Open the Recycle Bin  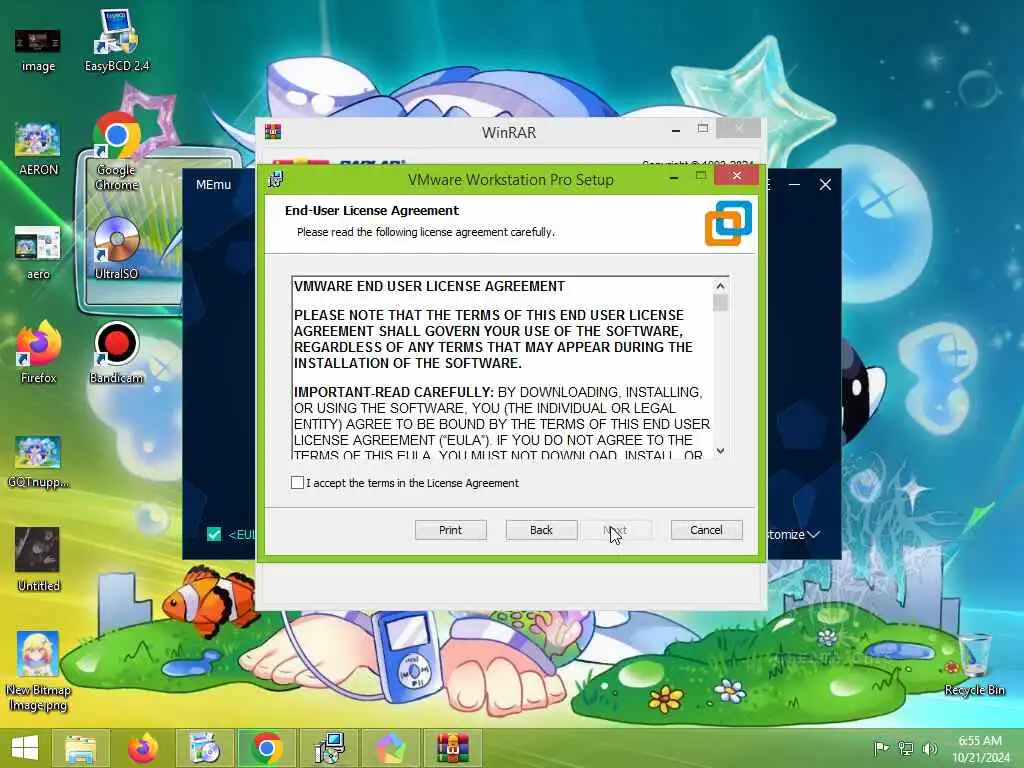(974, 664)
